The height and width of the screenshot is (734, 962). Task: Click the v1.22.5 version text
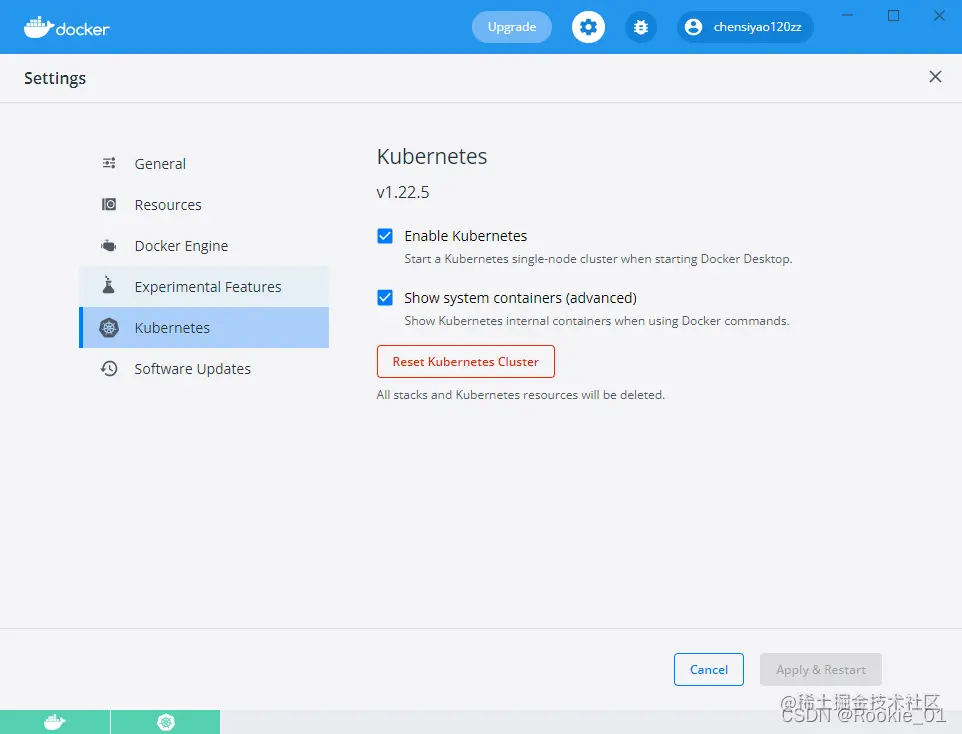(403, 192)
